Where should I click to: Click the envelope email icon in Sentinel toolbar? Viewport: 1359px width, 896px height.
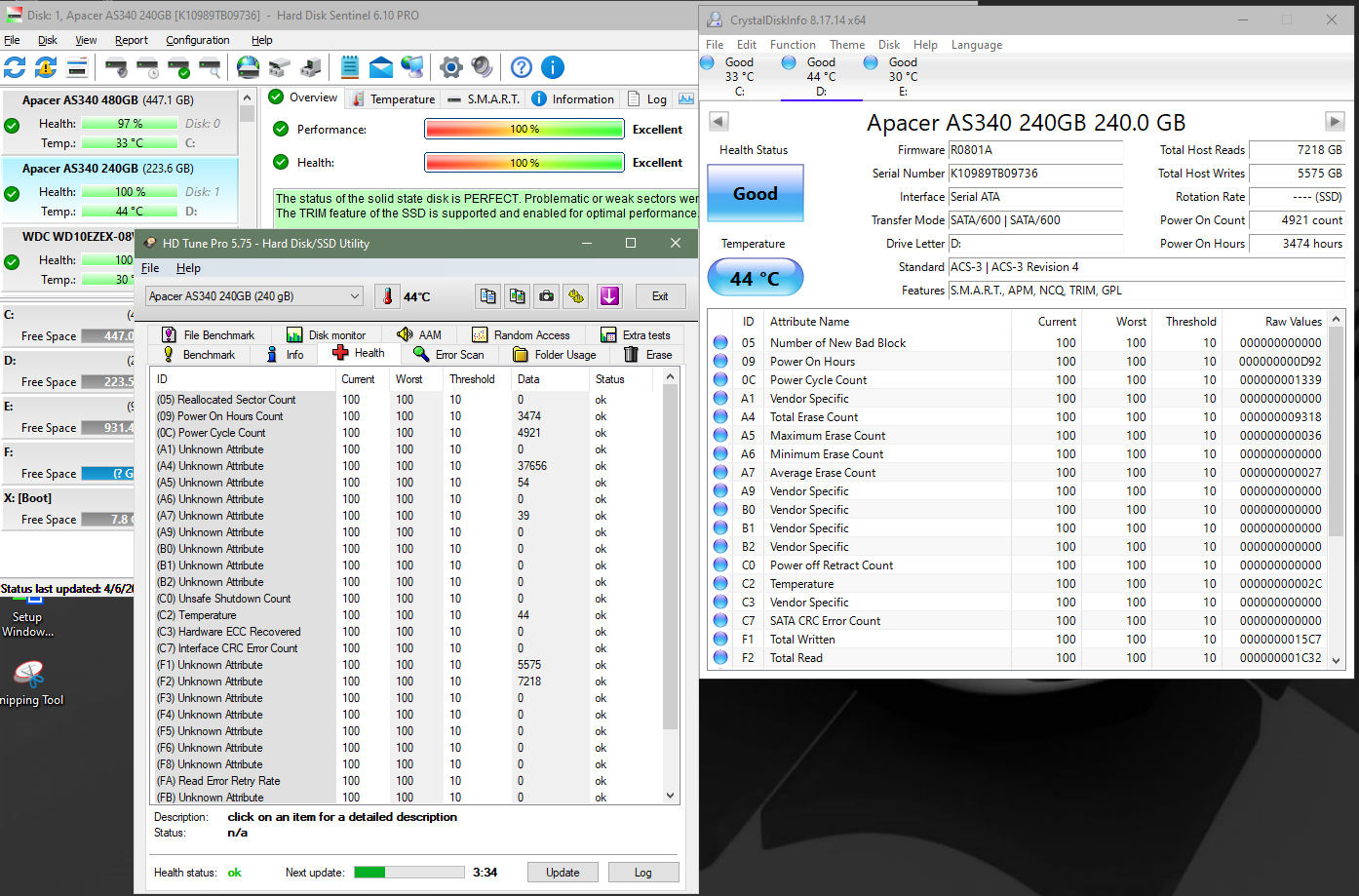pos(381,67)
